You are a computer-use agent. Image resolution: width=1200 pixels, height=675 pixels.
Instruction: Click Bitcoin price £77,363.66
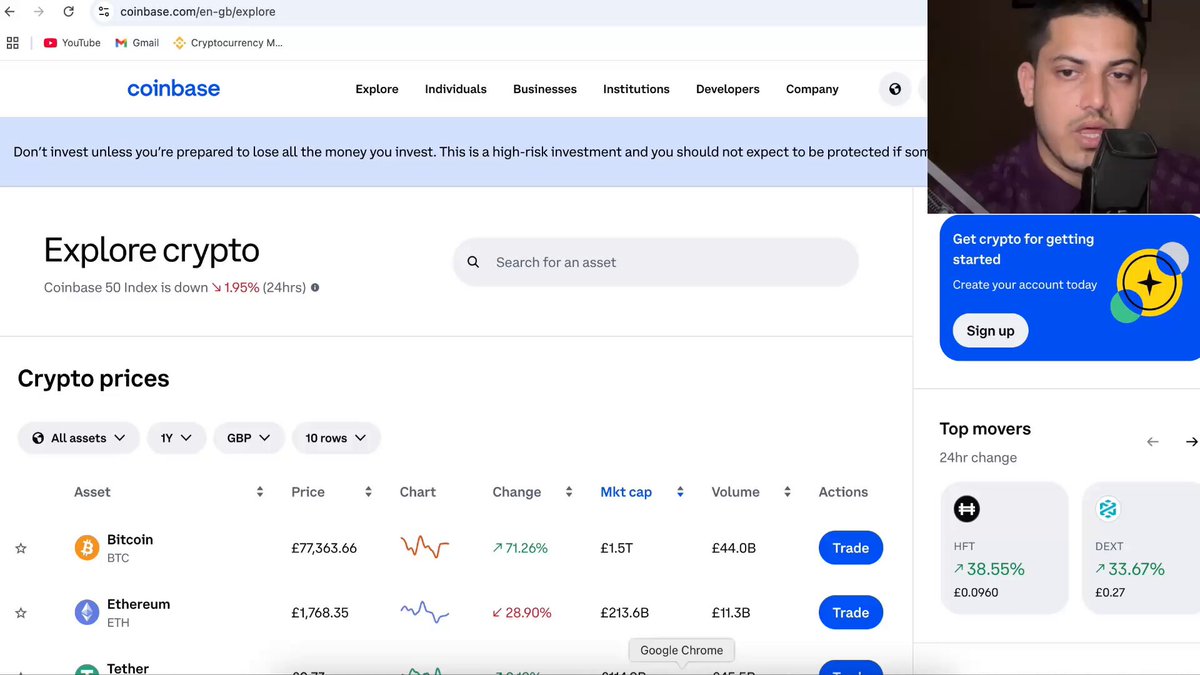coord(324,548)
